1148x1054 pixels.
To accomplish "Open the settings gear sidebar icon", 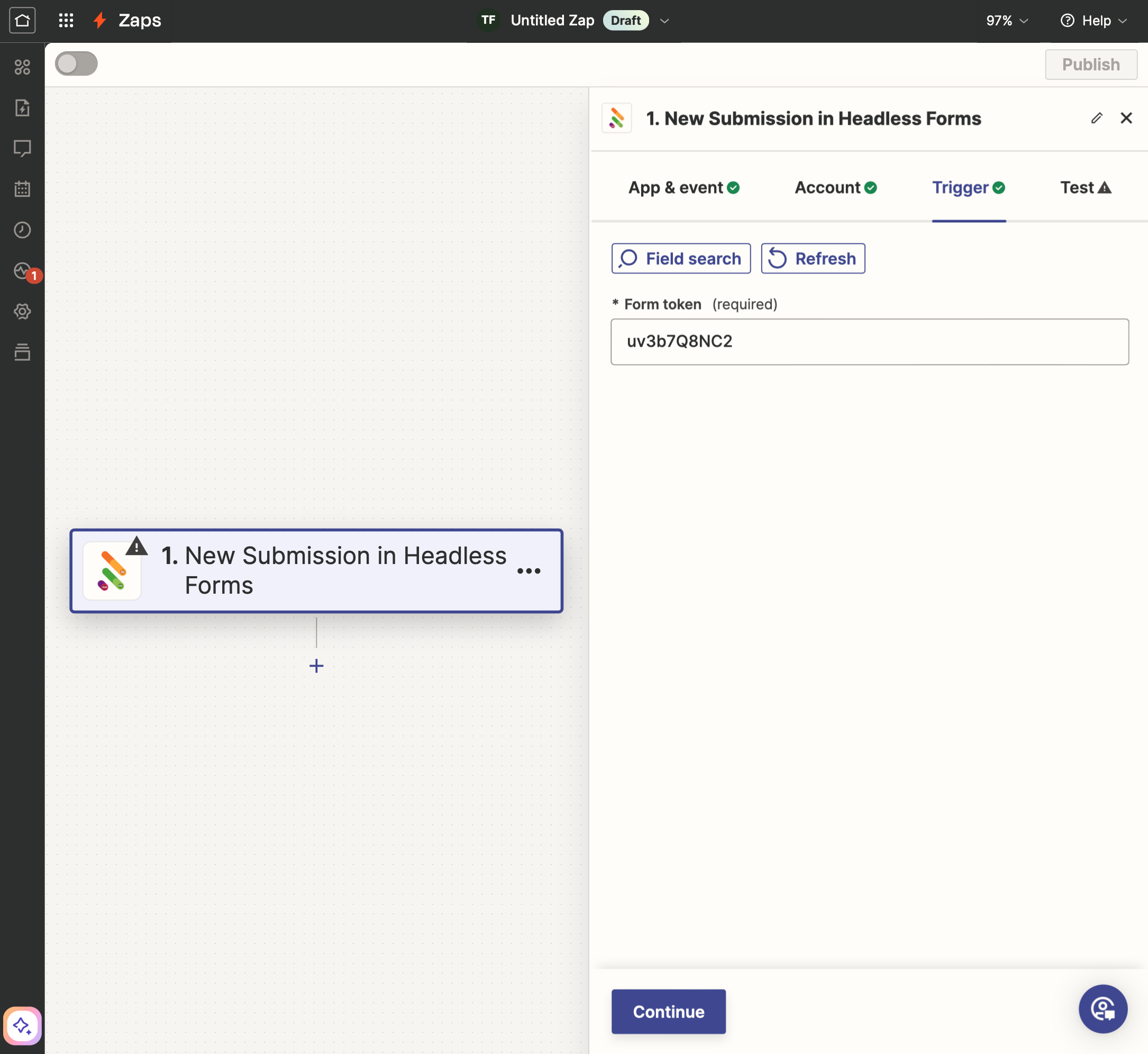I will coord(22,312).
